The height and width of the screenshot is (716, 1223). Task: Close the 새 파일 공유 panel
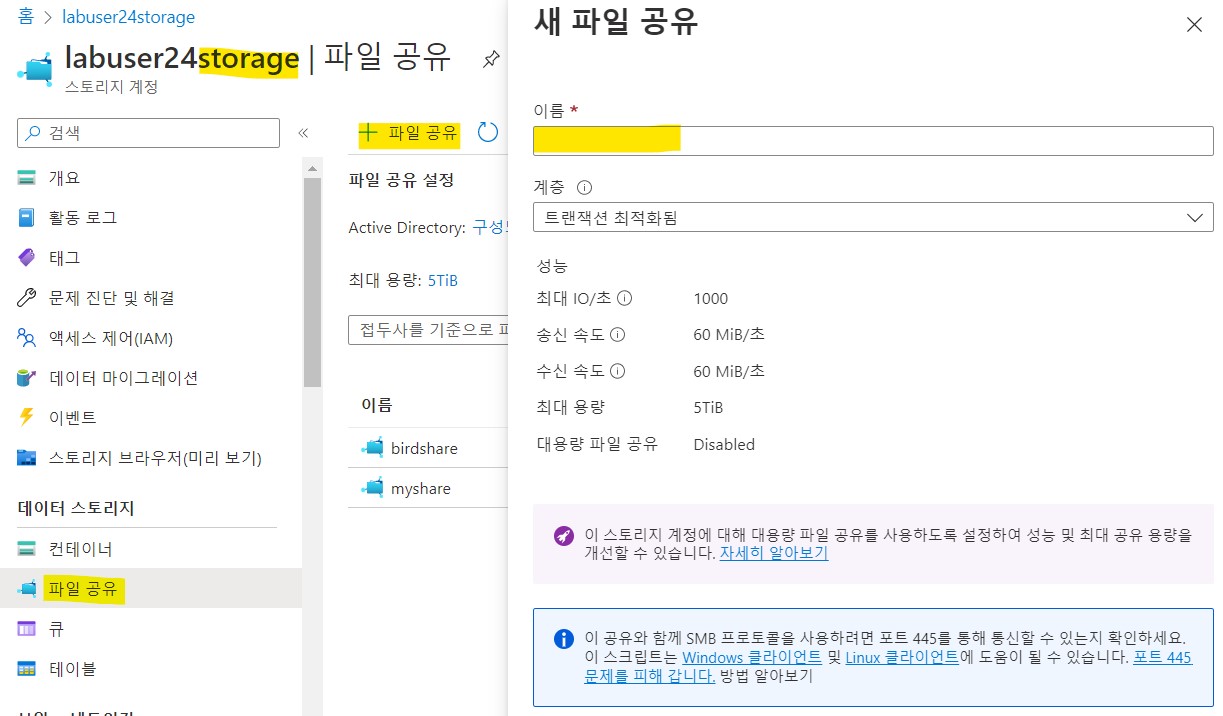coord(1194,25)
